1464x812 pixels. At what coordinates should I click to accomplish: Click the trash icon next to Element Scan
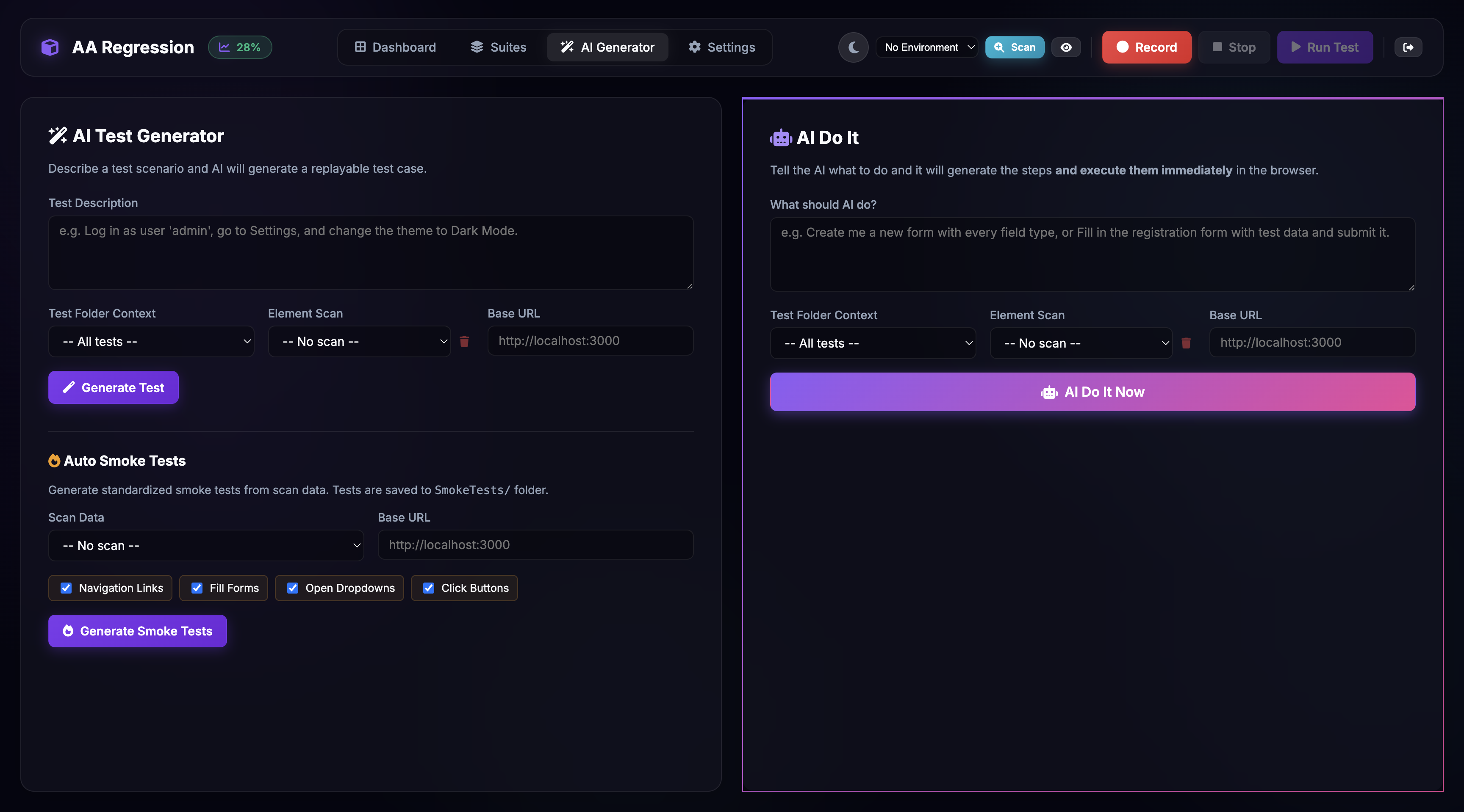coord(464,341)
